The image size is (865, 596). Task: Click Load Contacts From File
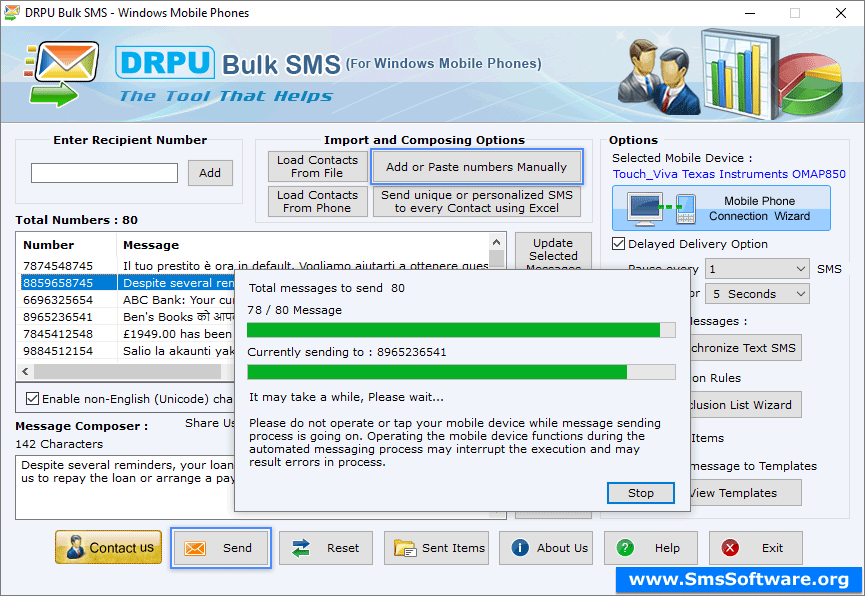(317, 166)
